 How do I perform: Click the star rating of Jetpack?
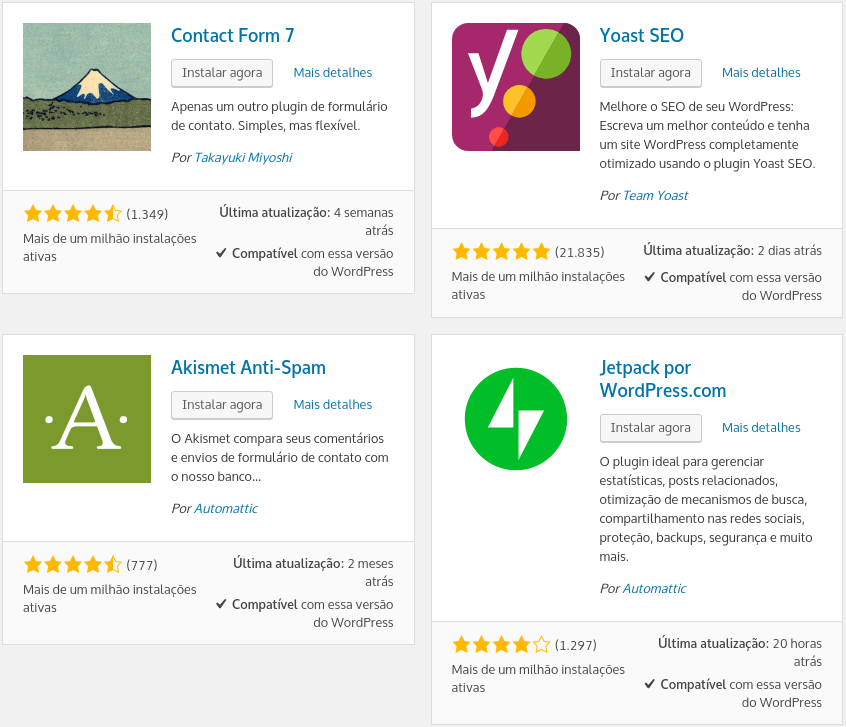pyautogui.click(x=502, y=644)
